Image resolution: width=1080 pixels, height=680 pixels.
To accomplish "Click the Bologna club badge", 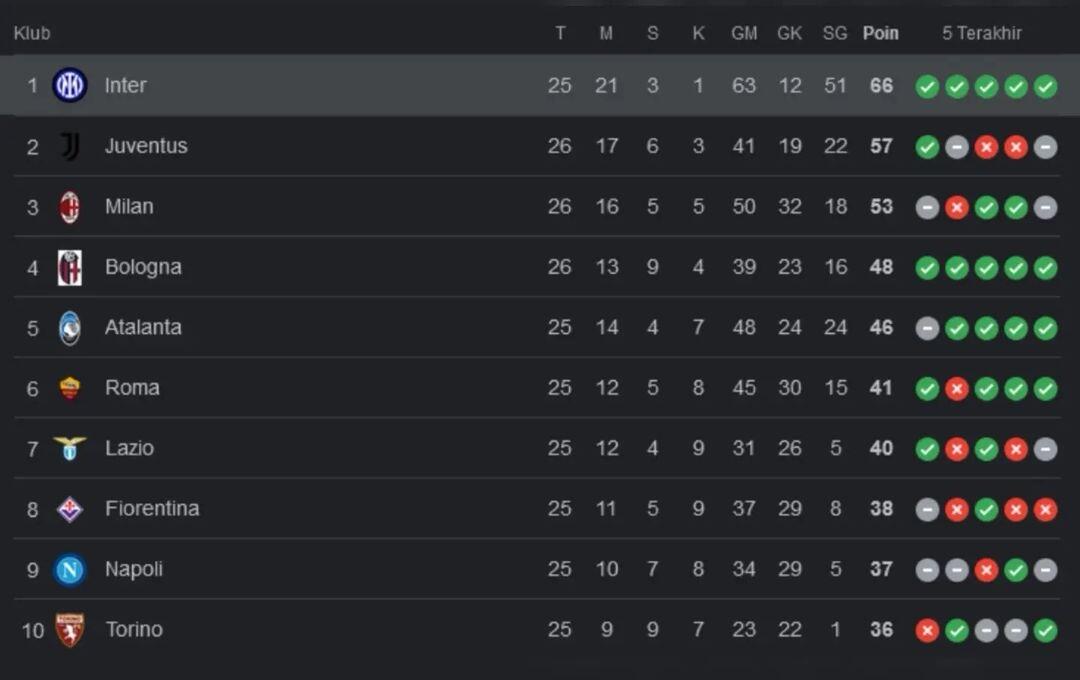I will click(x=70, y=267).
